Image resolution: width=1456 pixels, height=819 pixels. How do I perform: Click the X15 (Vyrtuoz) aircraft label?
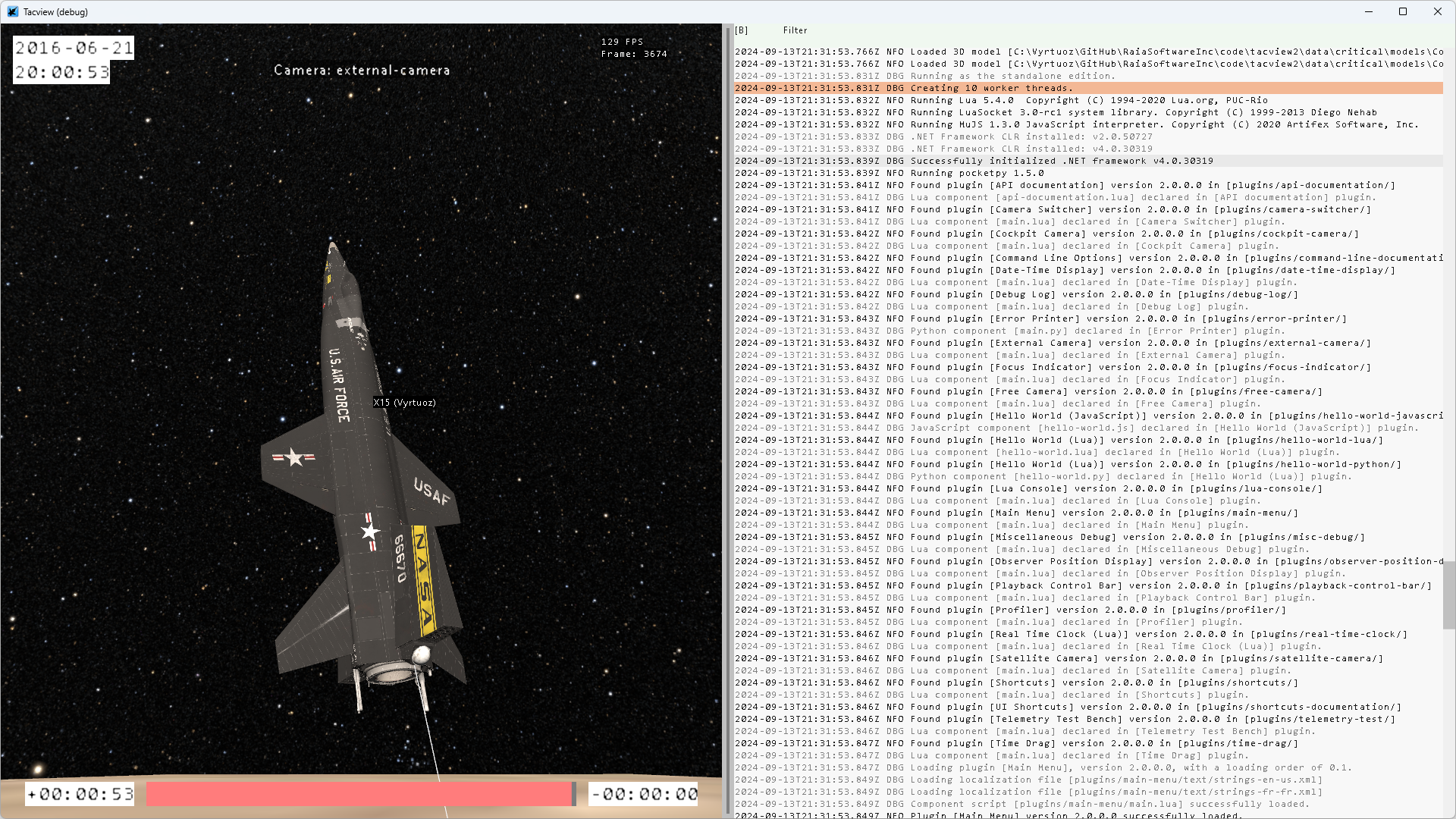click(x=404, y=403)
